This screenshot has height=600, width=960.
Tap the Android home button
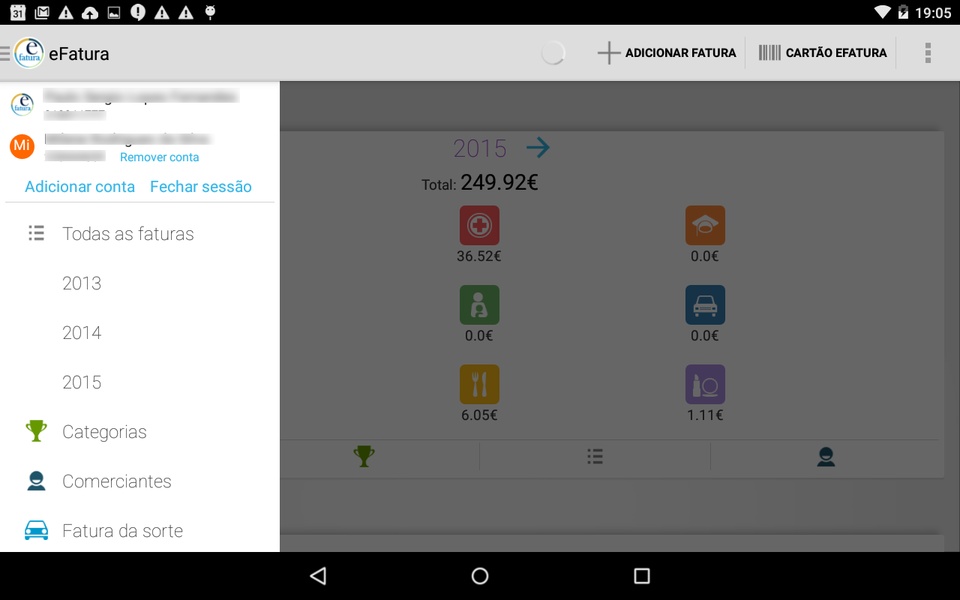tap(480, 576)
